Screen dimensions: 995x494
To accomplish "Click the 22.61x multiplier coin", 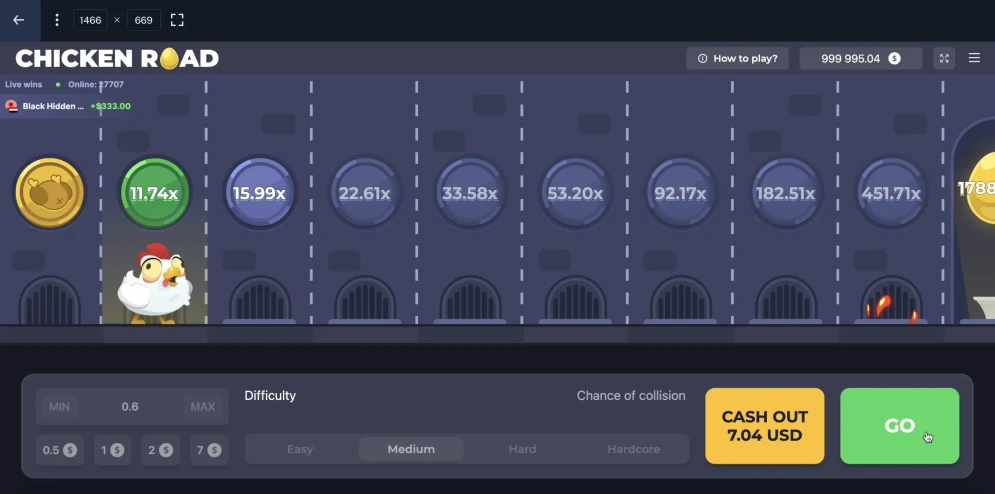I will pos(365,193).
